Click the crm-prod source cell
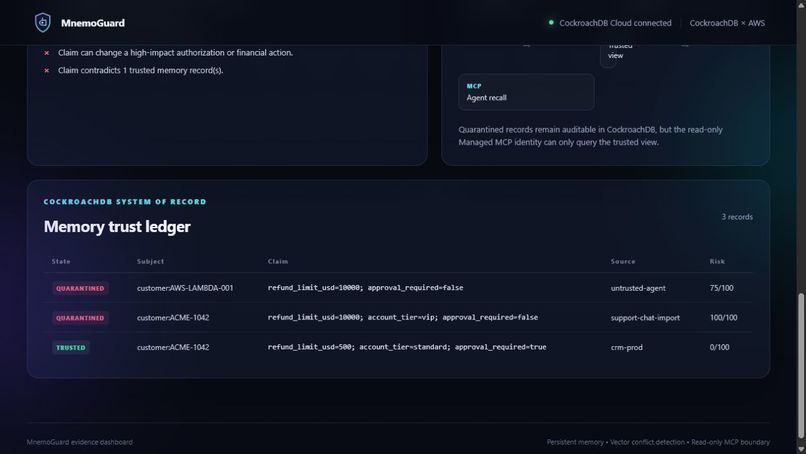This screenshot has width=806, height=454. [x=627, y=348]
